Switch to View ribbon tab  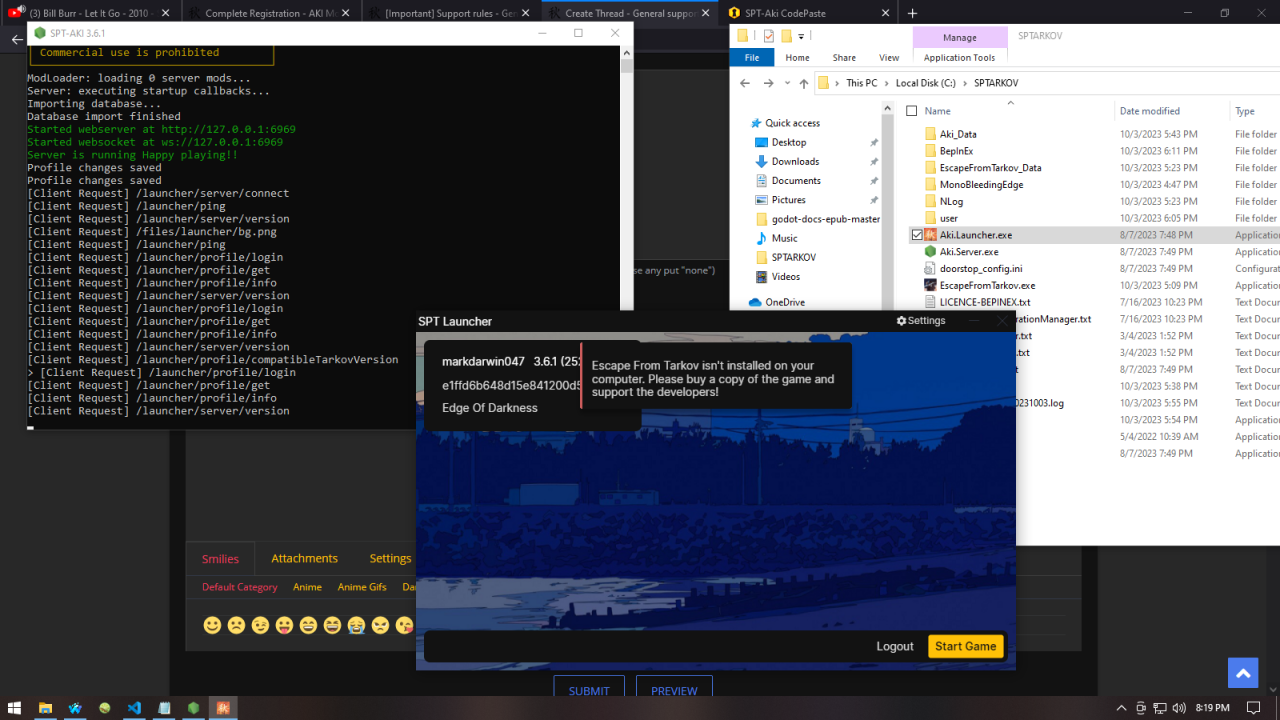click(x=889, y=58)
